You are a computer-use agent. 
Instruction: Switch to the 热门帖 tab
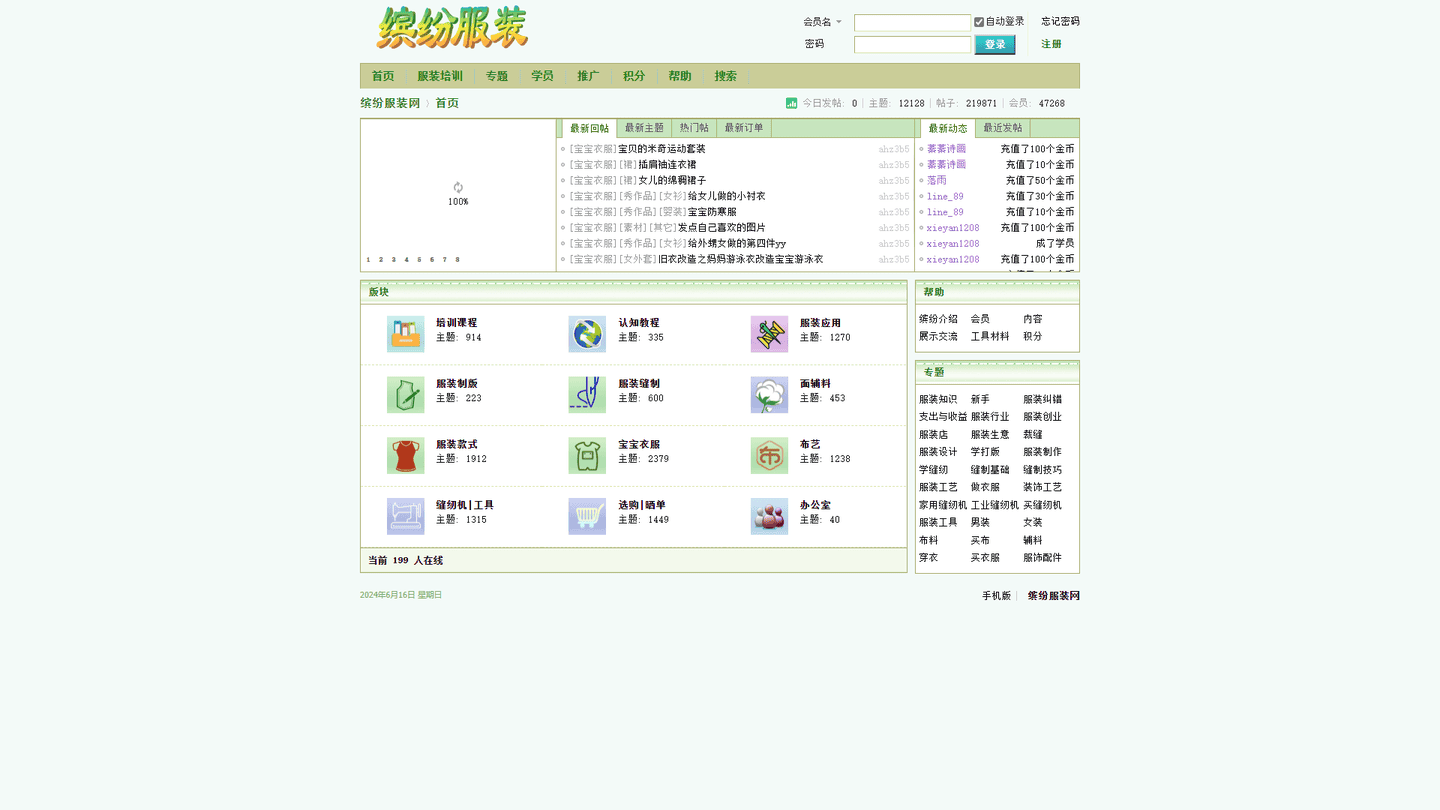click(x=694, y=128)
